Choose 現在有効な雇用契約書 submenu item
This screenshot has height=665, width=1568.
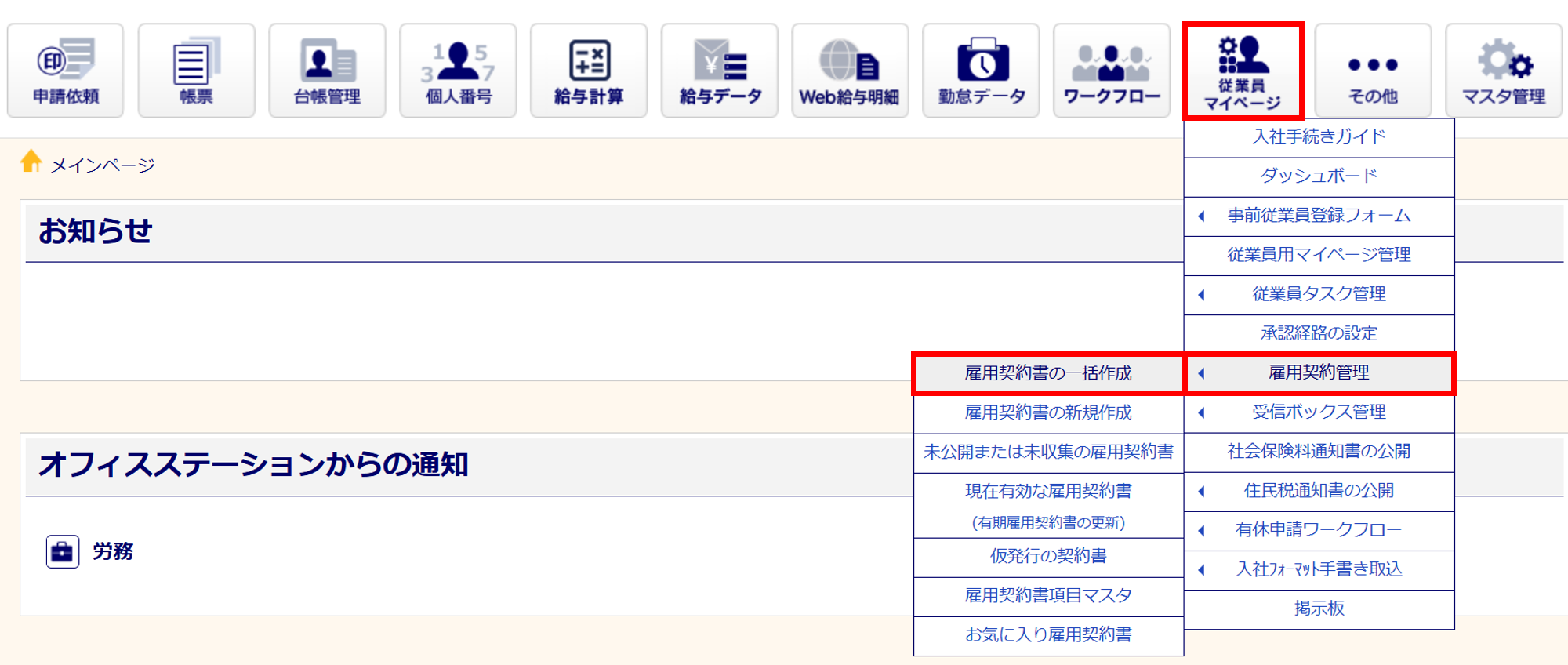point(1048,506)
